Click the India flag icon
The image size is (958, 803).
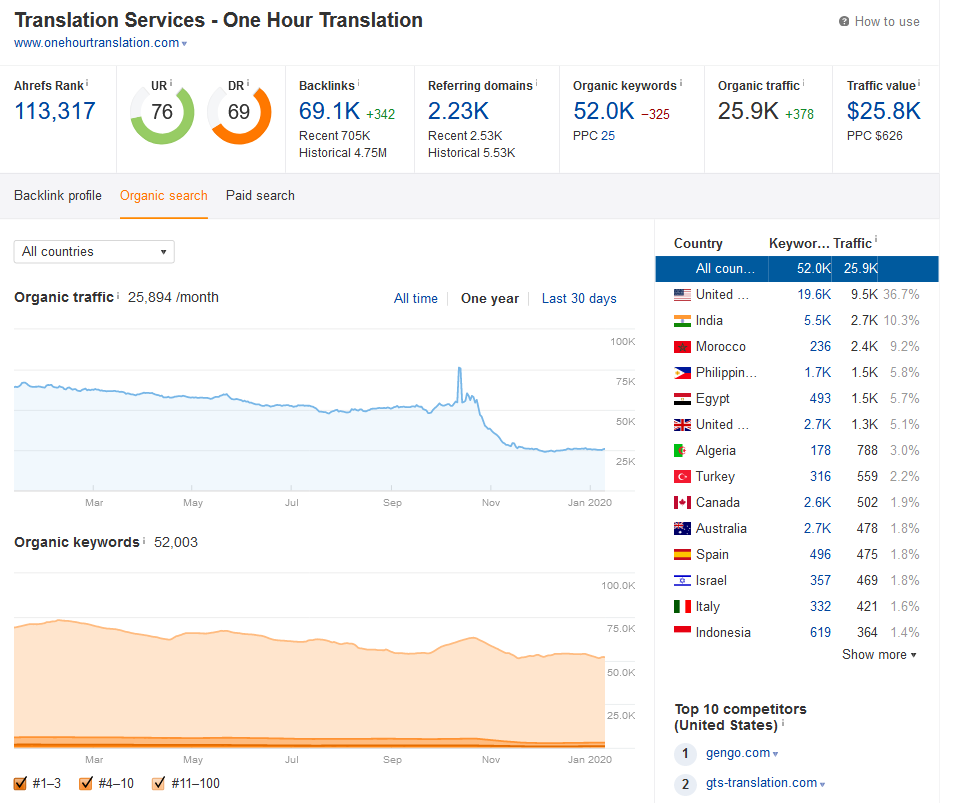click(682, 321)
